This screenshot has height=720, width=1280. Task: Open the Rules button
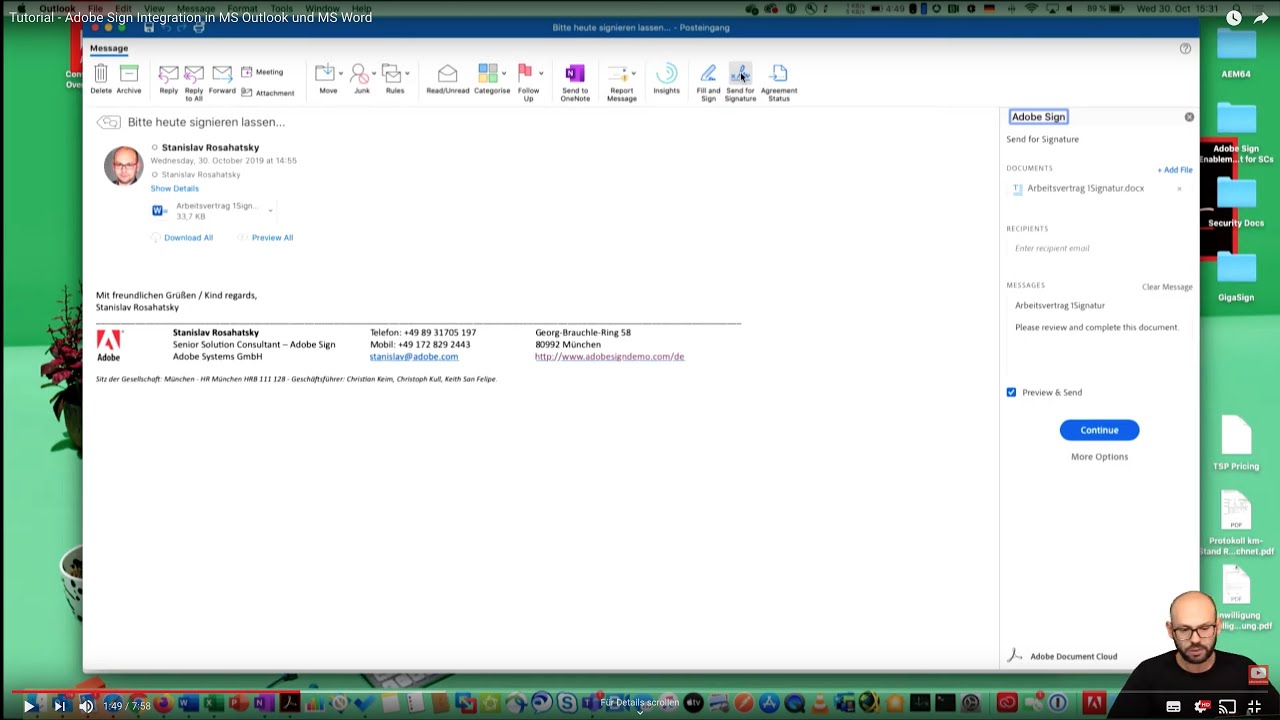(x=393, y=79)
